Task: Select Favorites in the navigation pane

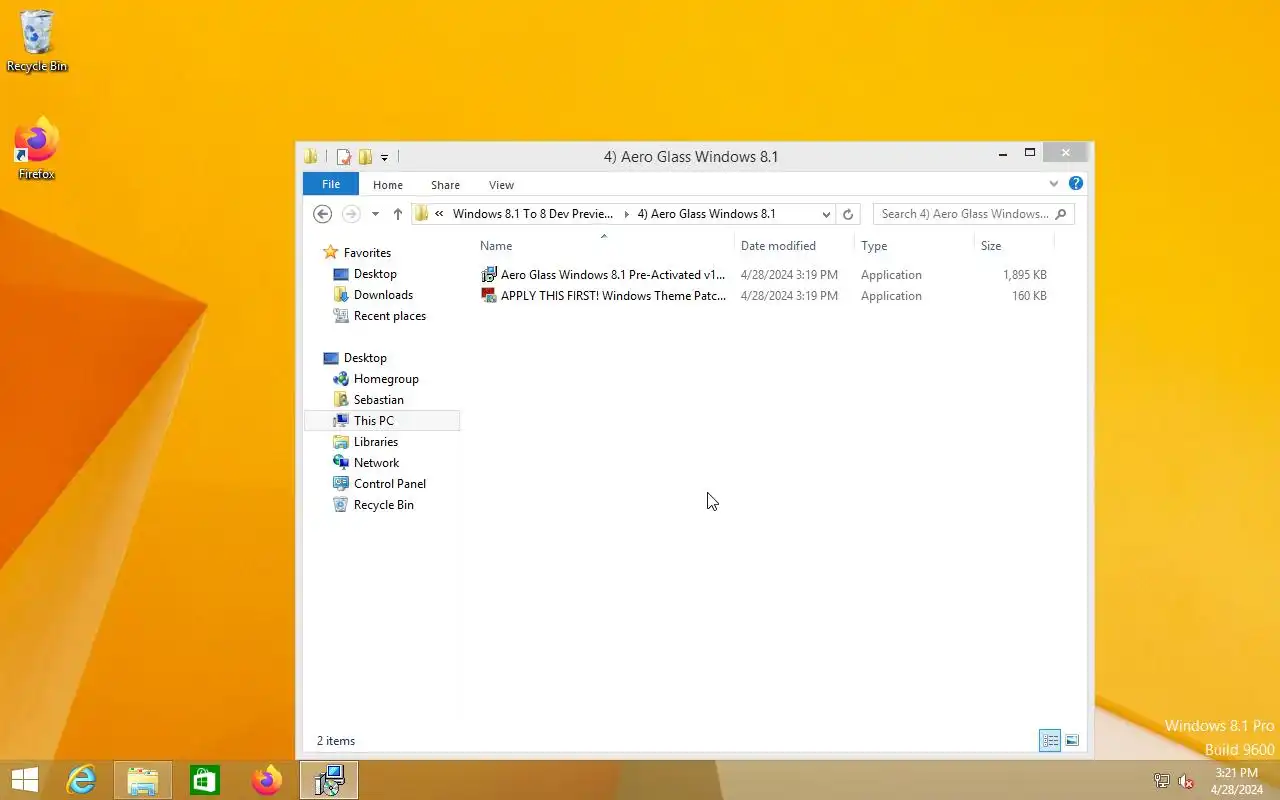Action: (367, 253)
